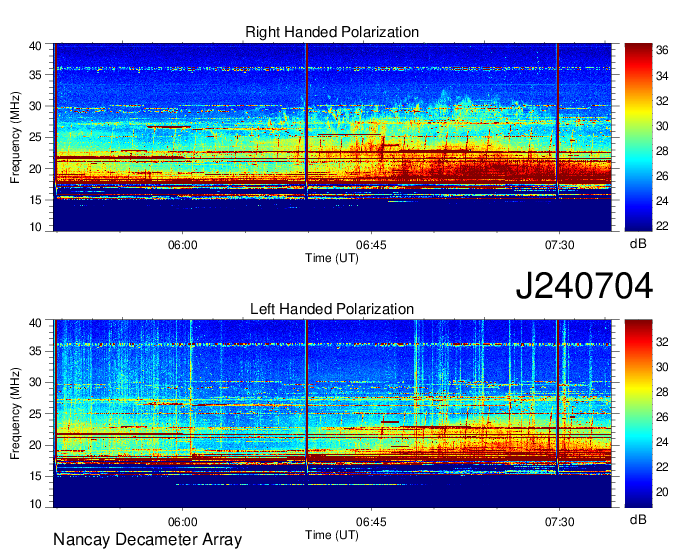
Task: Click 28 value on Right Handed color bar
Action: [x=662, y=151]
